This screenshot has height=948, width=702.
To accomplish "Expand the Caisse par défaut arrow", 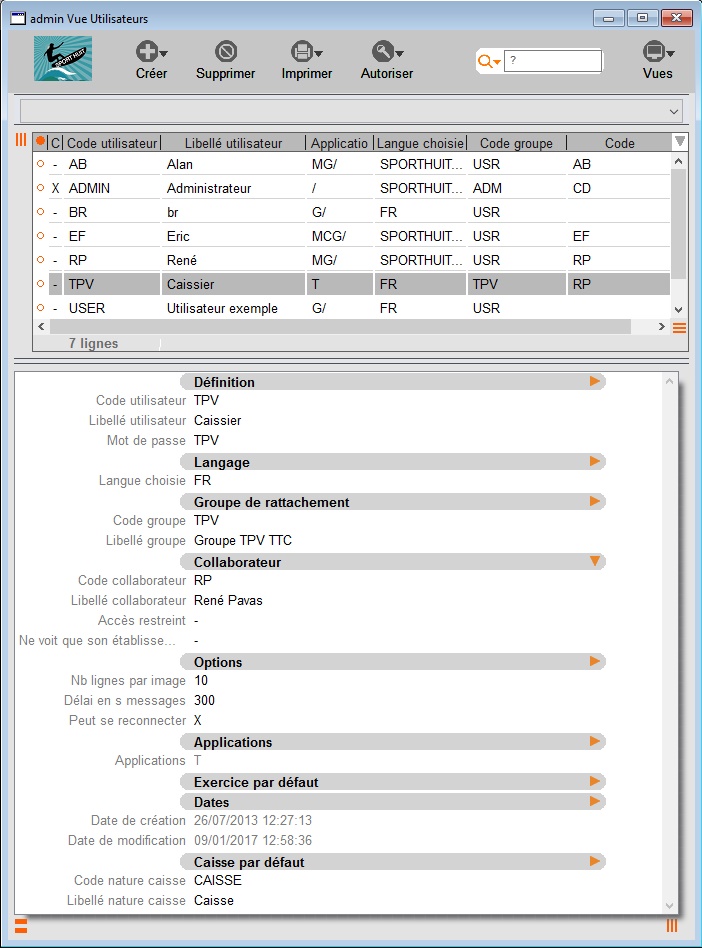I will click(594, 861).
